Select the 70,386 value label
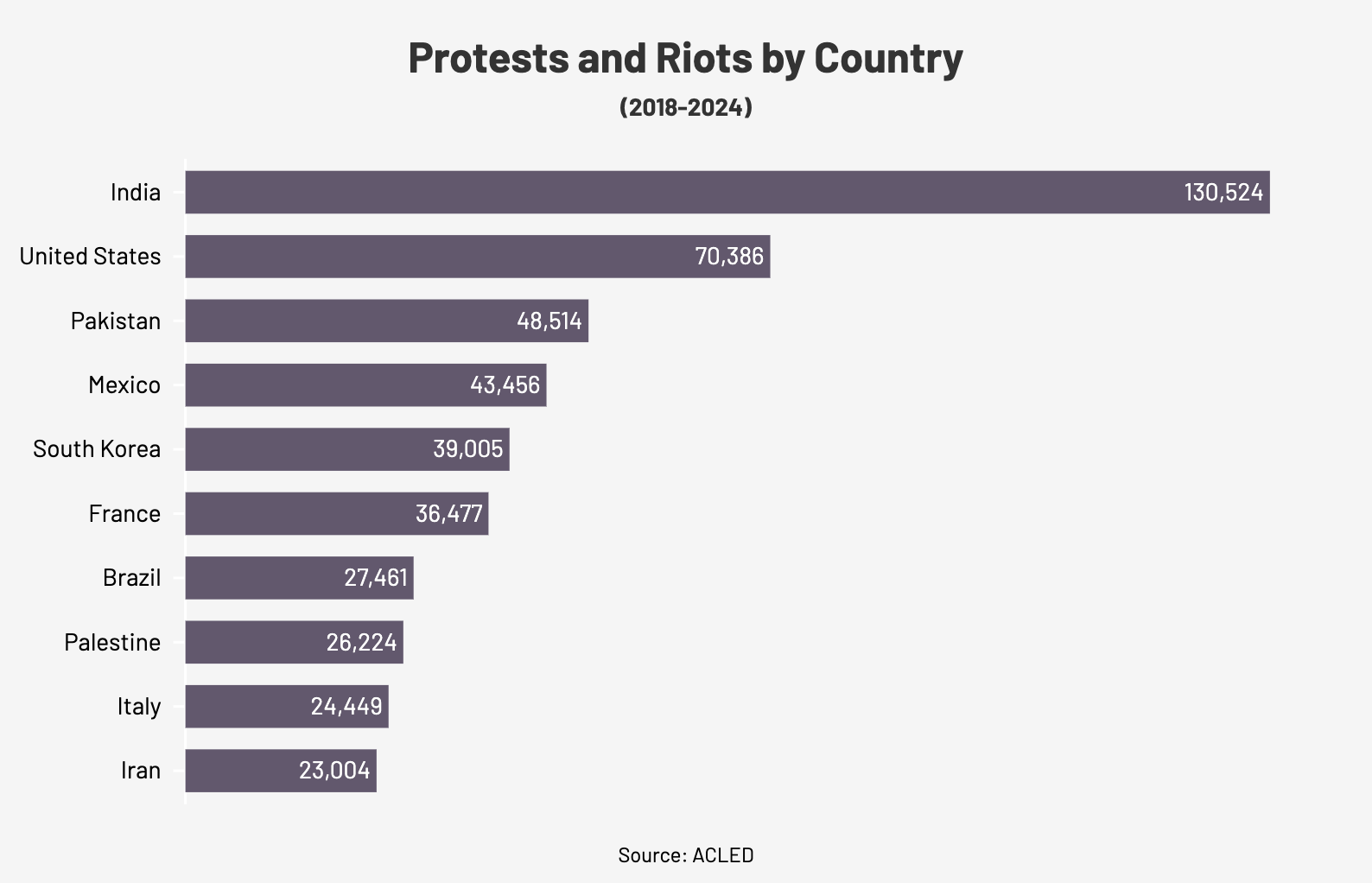1372x883 pixels. [729, 257]
